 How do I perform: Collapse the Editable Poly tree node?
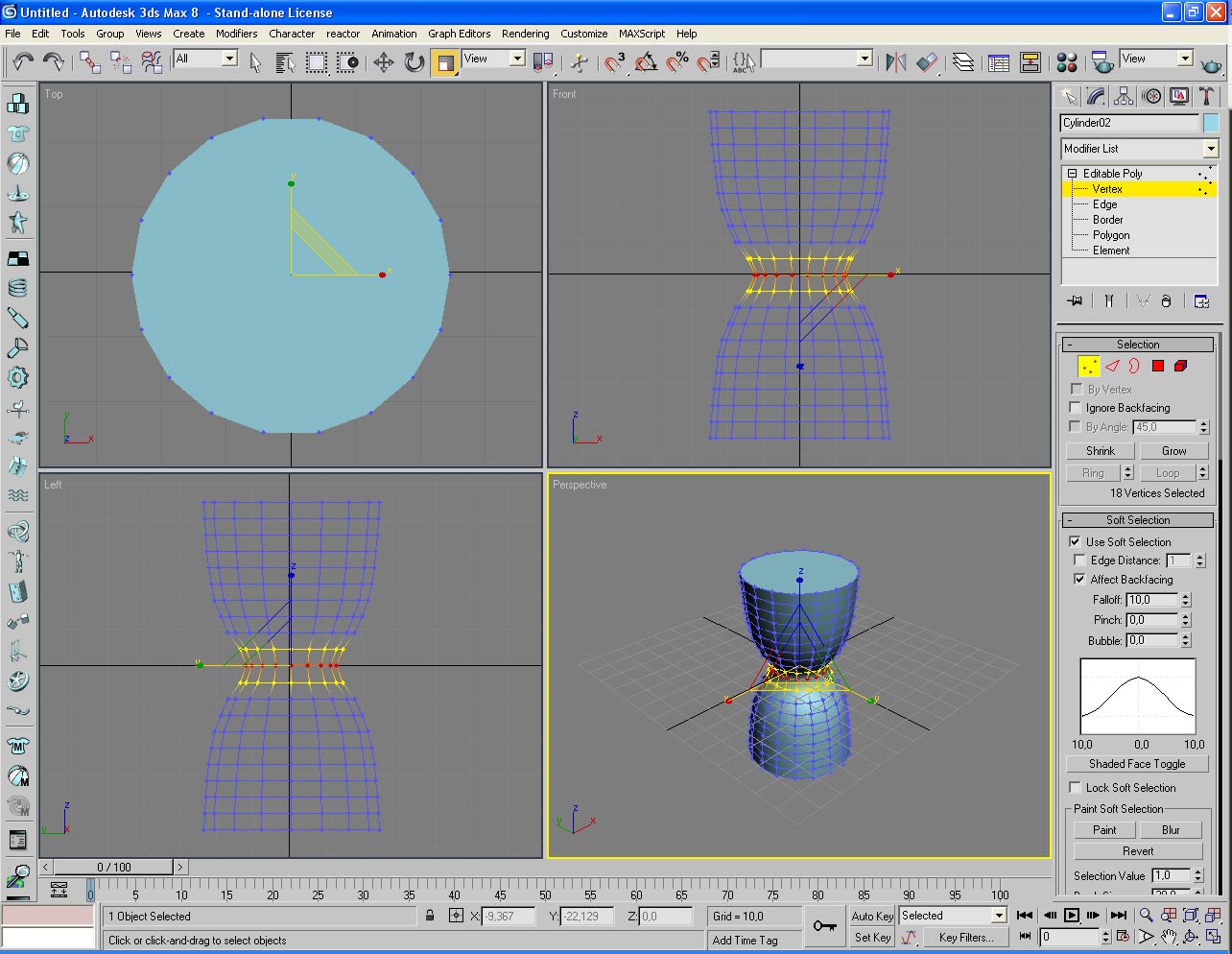1072,174
